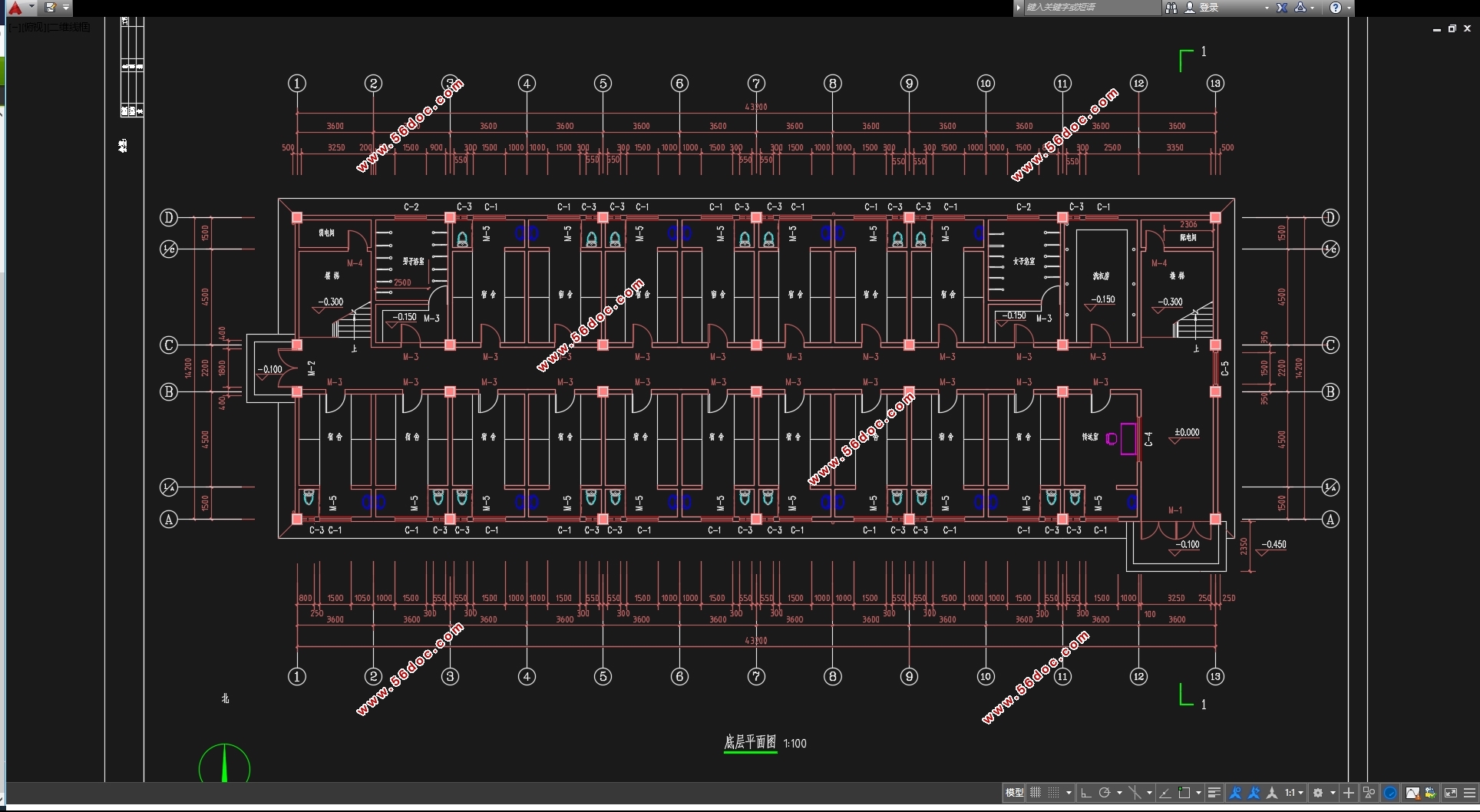Click the [-] viewport control

click(14, 27)
